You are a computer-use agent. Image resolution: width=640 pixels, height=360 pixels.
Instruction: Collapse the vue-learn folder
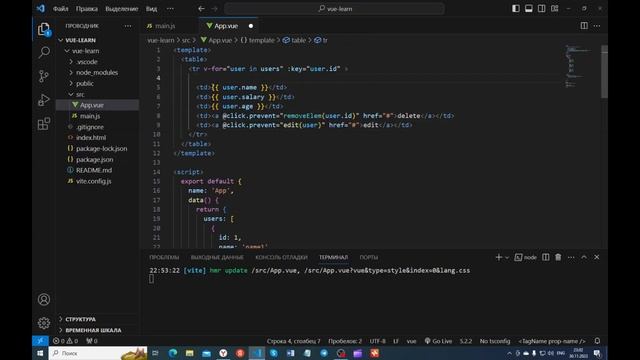(67, 51)
